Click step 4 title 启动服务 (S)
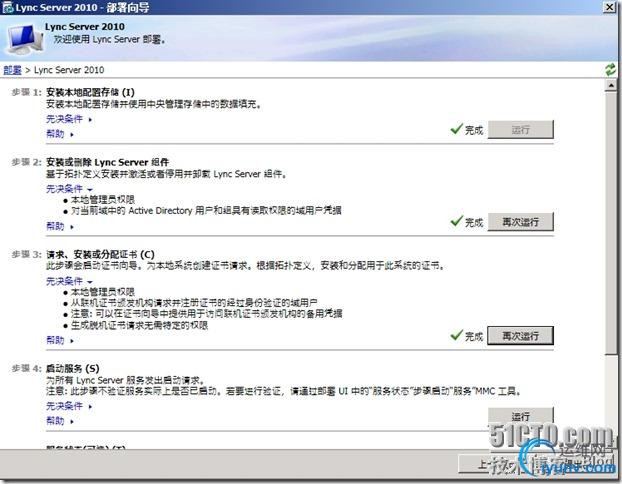Image resolution: width=622 pixels, height=484 pixels. click(x=73, y=369)
